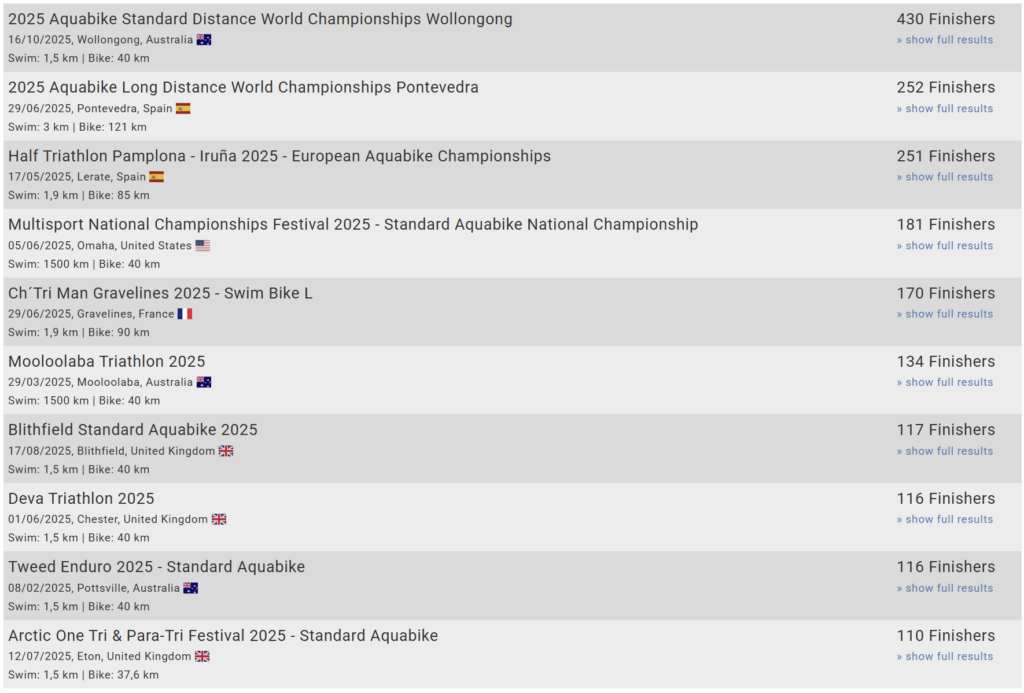The image size is (1024, 693).
Task: Show full results for the Pontevedra Long Distance event
Action: 945,108
